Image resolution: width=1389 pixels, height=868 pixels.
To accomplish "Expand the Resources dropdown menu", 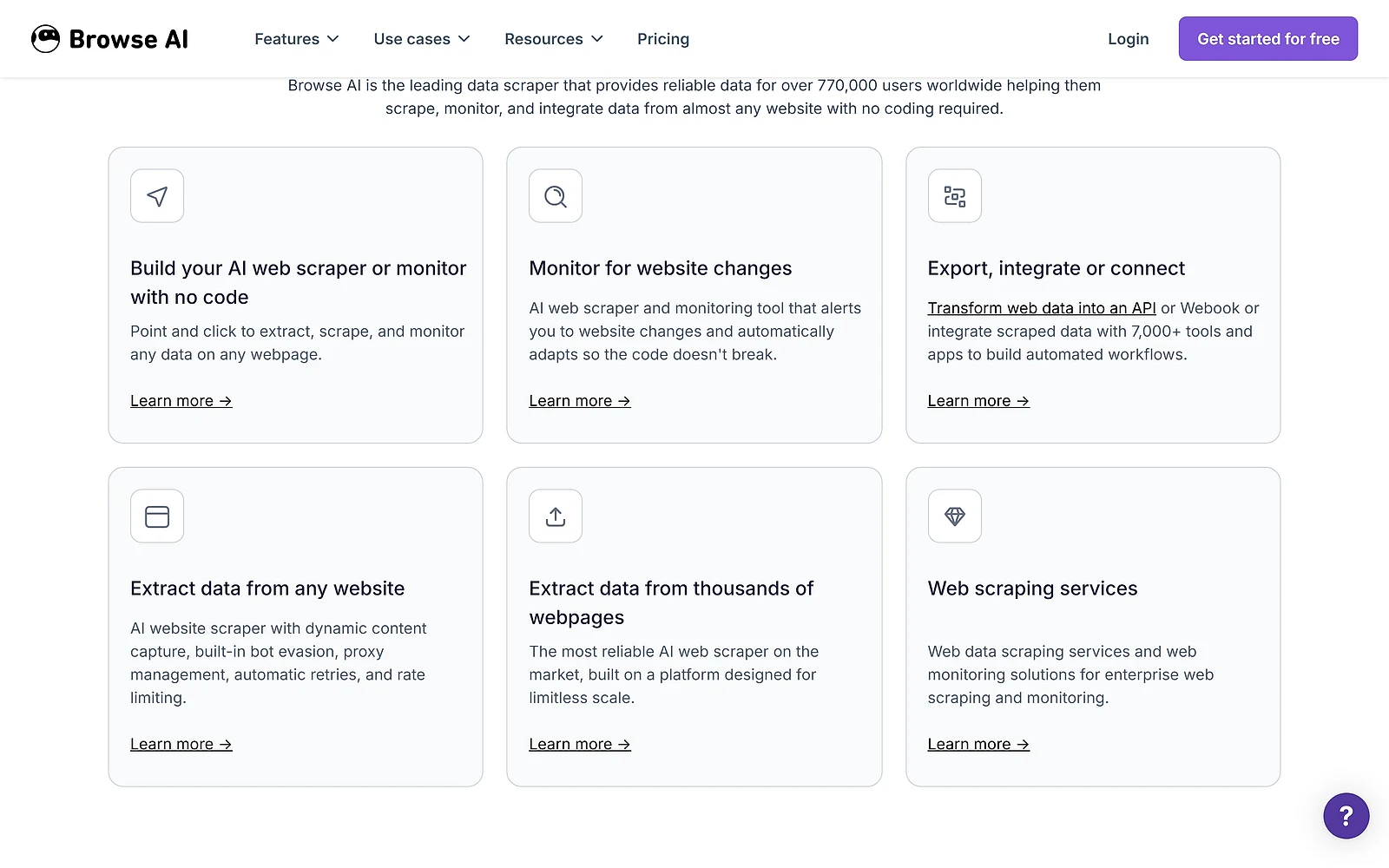I will [x=554, y=39].
